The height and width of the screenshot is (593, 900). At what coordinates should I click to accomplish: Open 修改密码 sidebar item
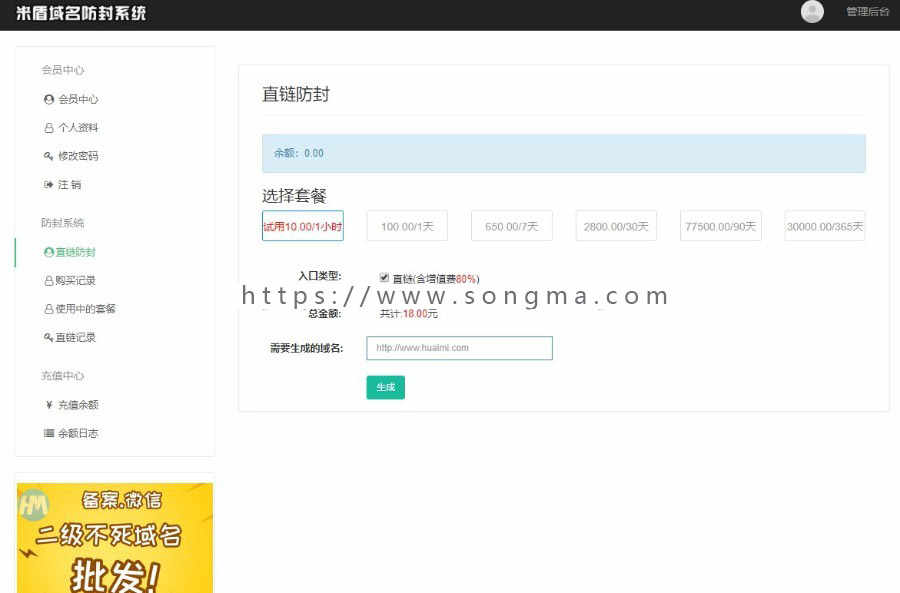78,156
